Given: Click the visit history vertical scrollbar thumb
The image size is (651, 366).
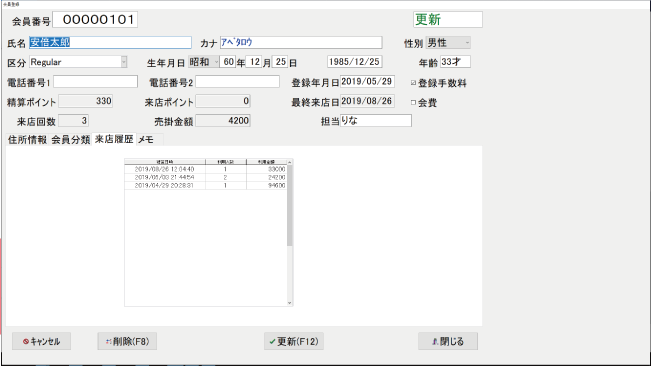Looking at the screenshot, I should point(289,206).
